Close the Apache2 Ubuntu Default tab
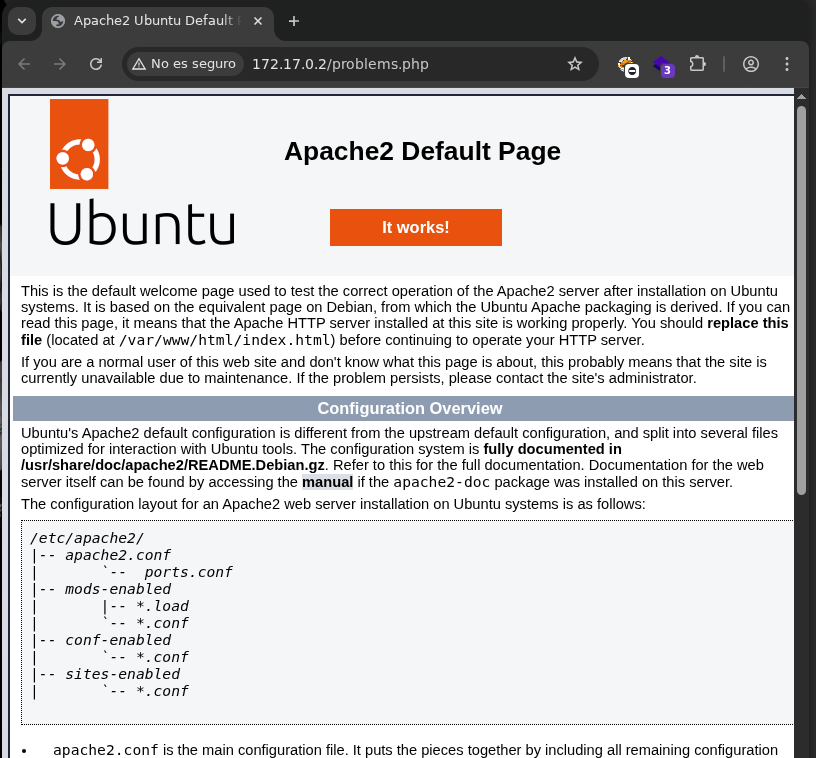The image size is (816, 758). pos(260,21)
